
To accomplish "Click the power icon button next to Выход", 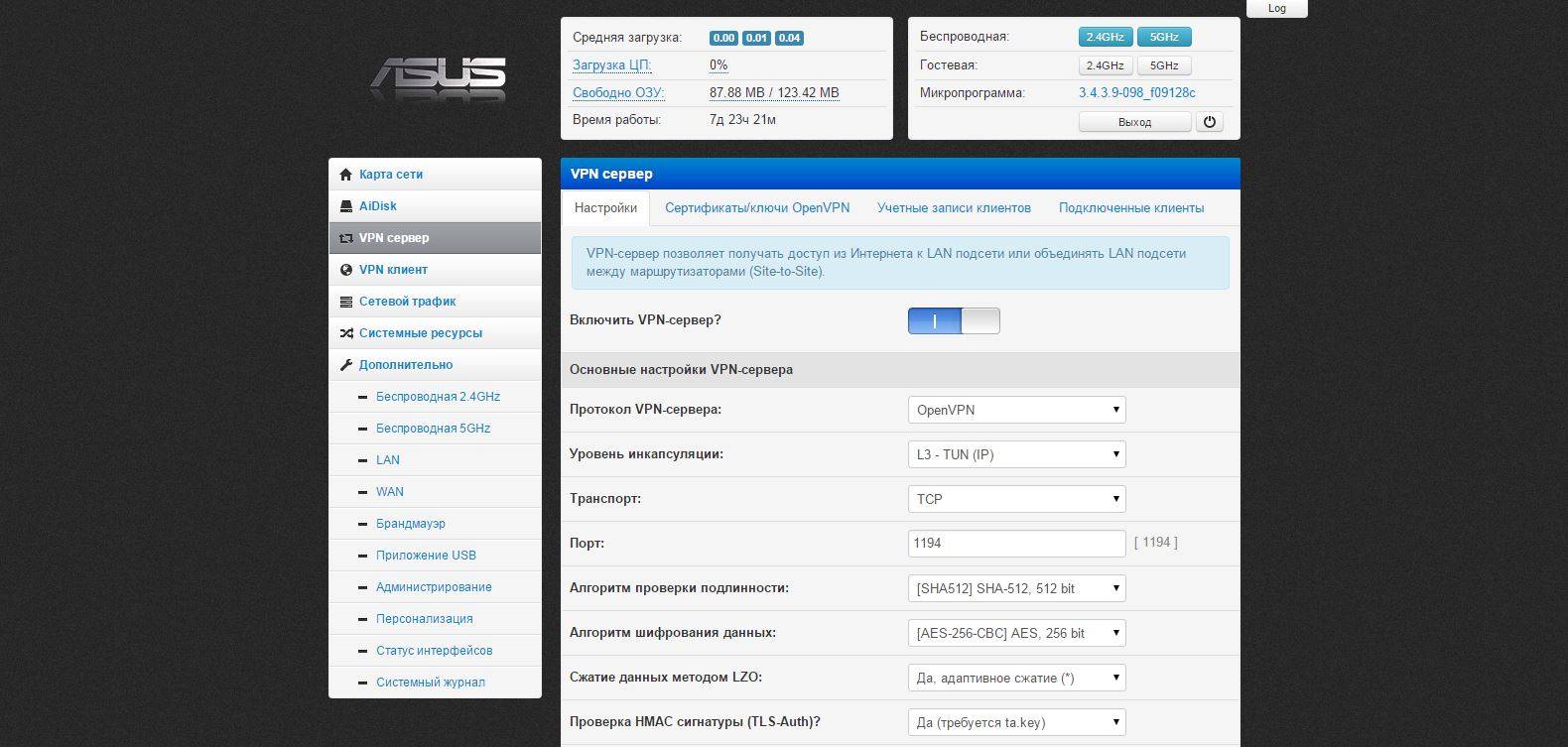I will click(x=1210, y=122).
